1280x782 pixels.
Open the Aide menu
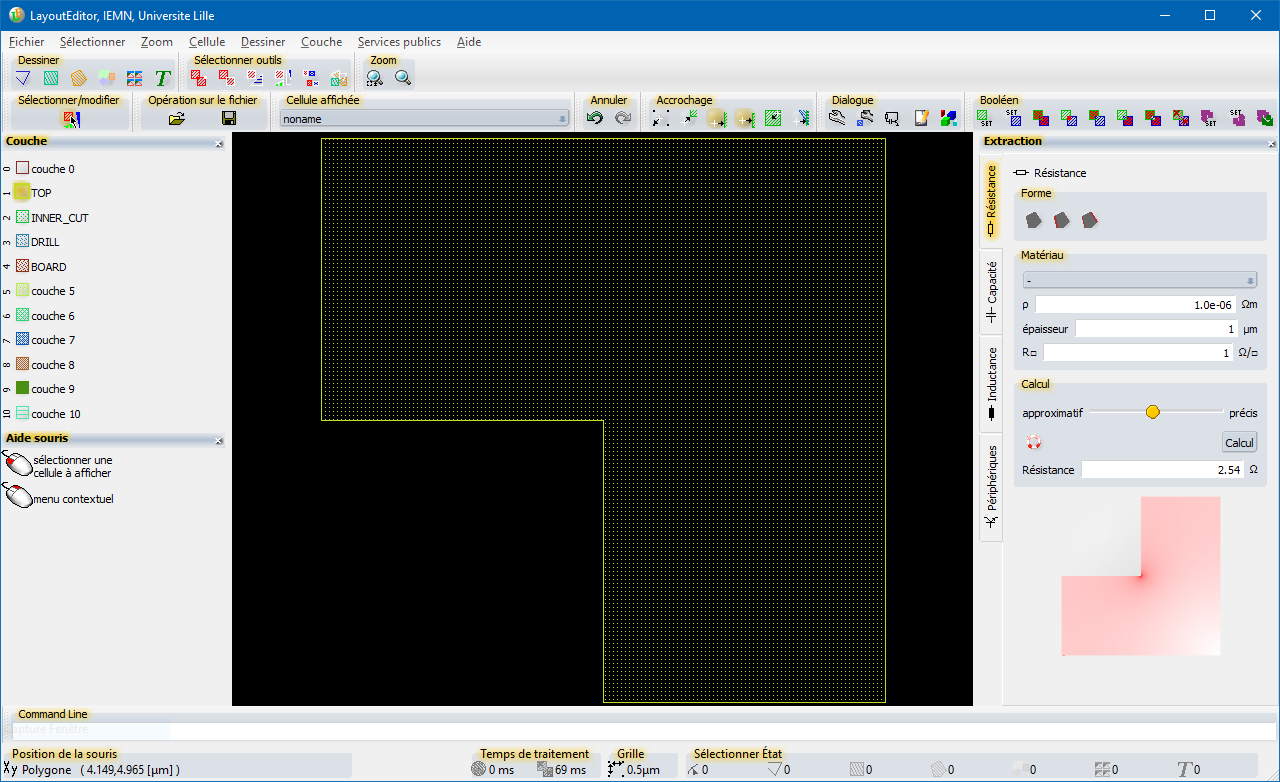click(x=469, y=42)
